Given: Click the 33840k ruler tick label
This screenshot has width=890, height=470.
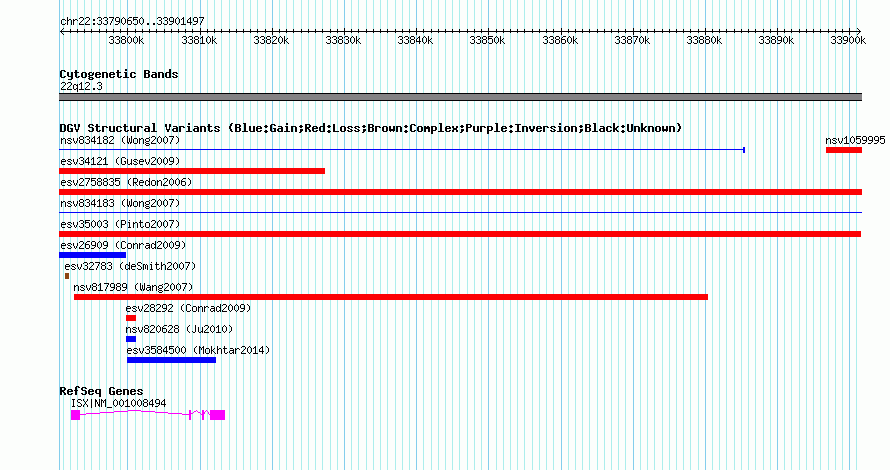Looking at the screenshot, I should (x=415, y=40).
